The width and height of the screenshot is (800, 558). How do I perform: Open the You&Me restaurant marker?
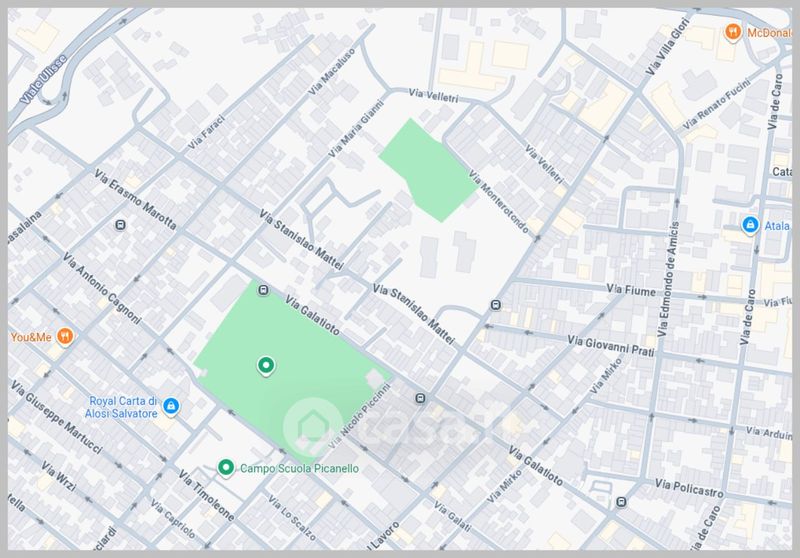click(x=65, y=335)
